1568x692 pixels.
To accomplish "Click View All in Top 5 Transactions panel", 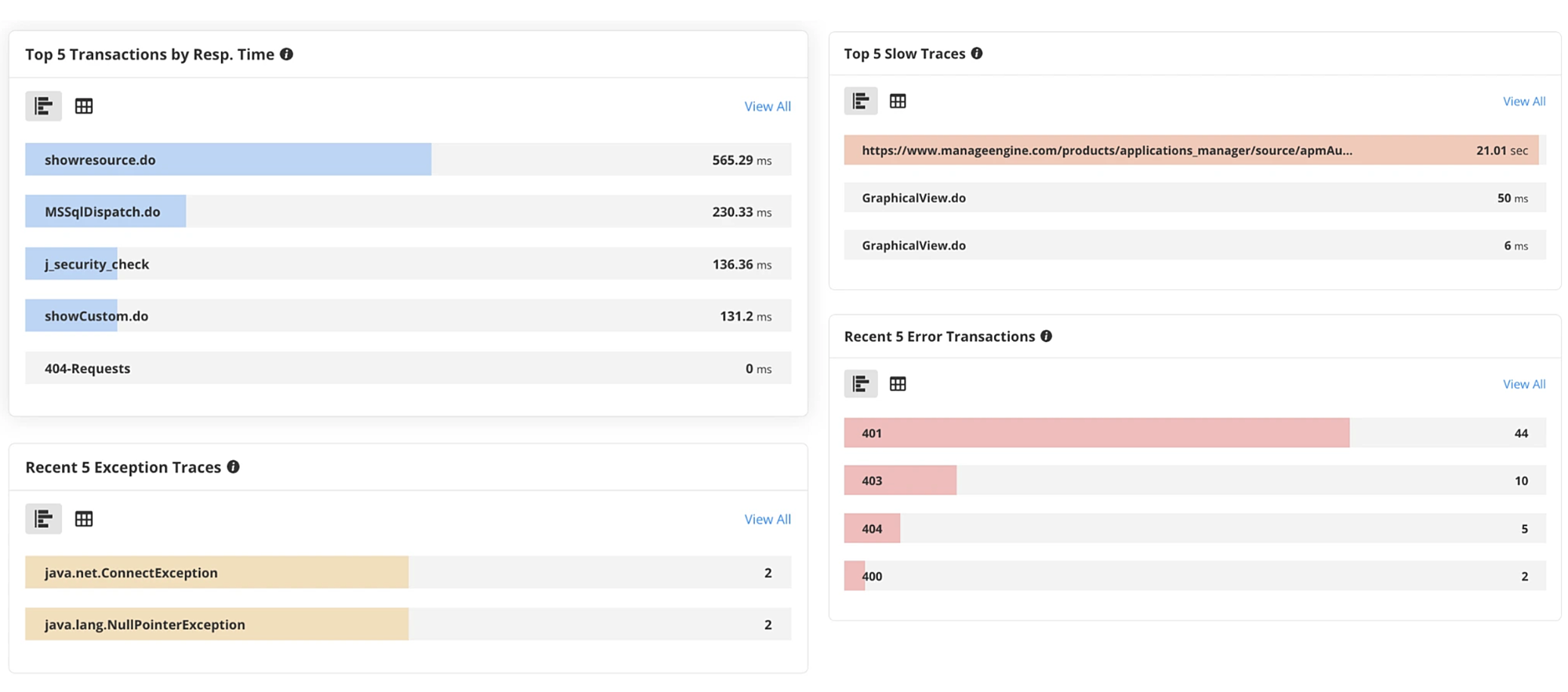I will (x=767, y=107).
